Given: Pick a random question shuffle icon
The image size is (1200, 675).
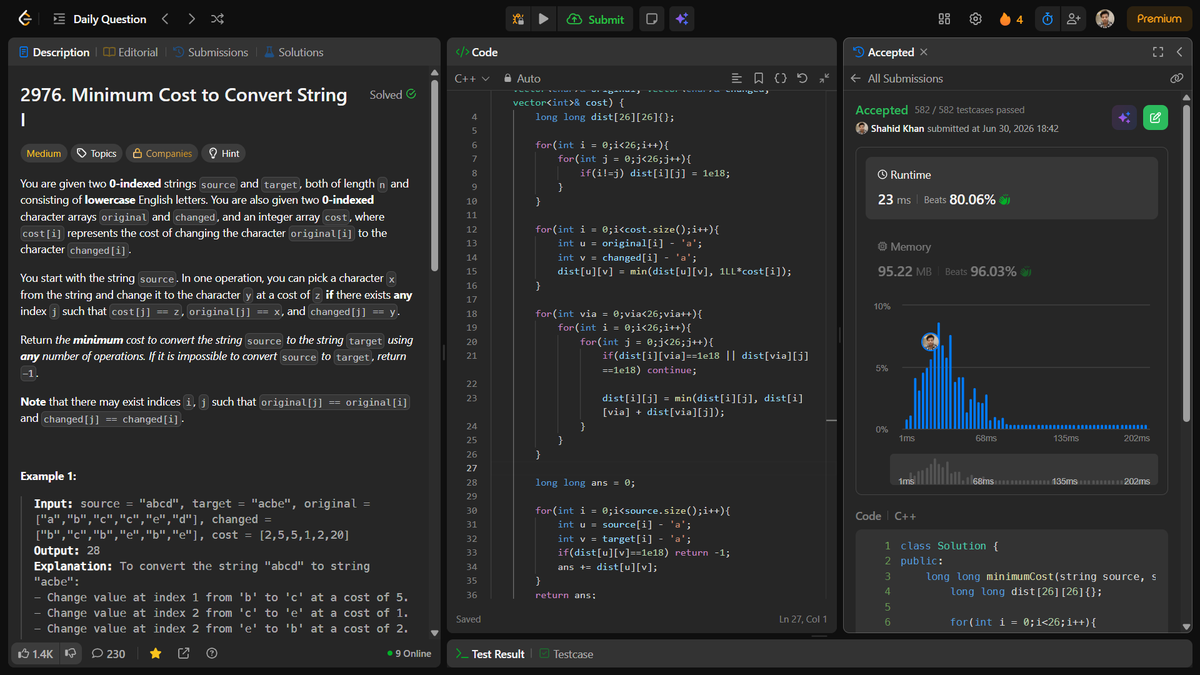Looking at the screenshot, I should click(x=218, y=19).
